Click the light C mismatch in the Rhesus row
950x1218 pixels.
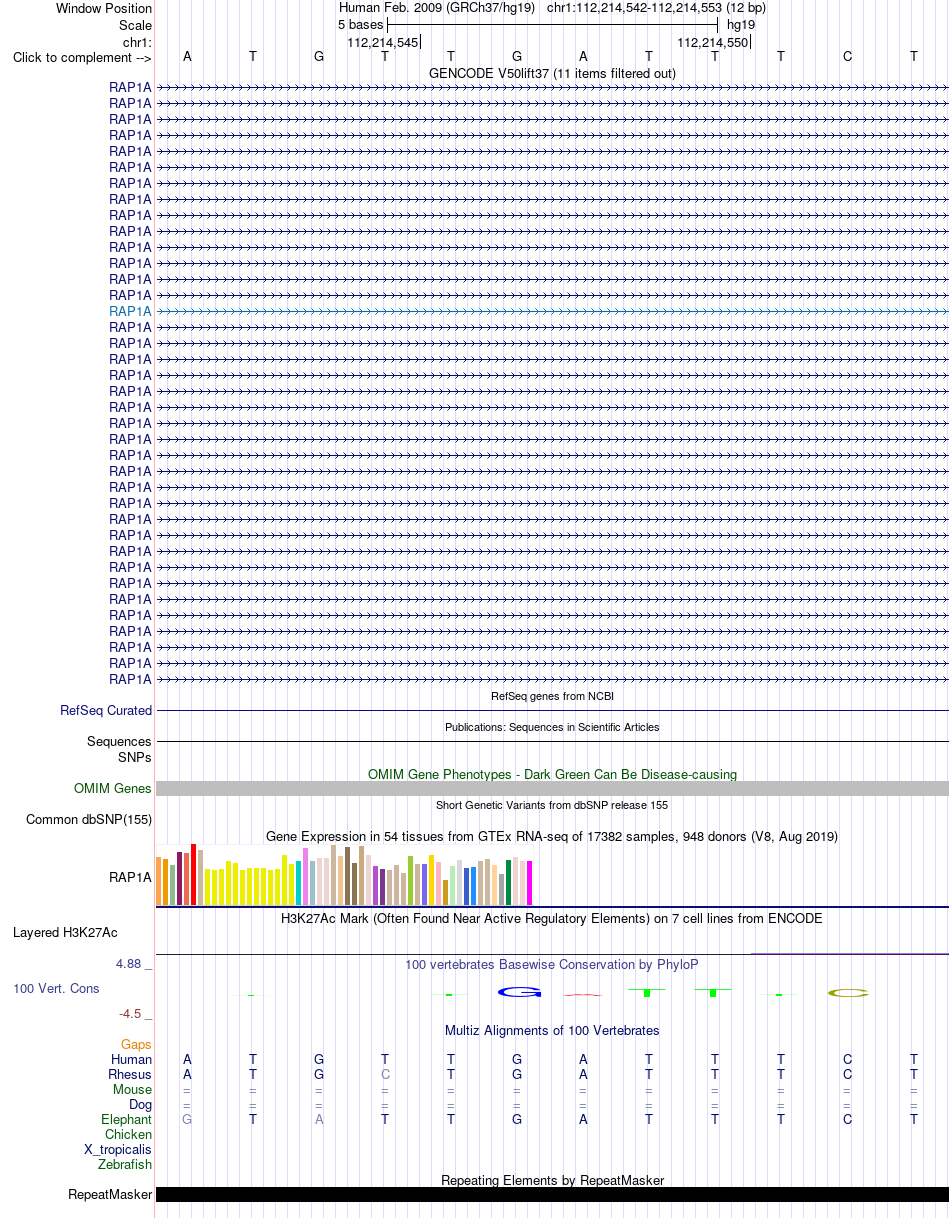[385, 1075]
